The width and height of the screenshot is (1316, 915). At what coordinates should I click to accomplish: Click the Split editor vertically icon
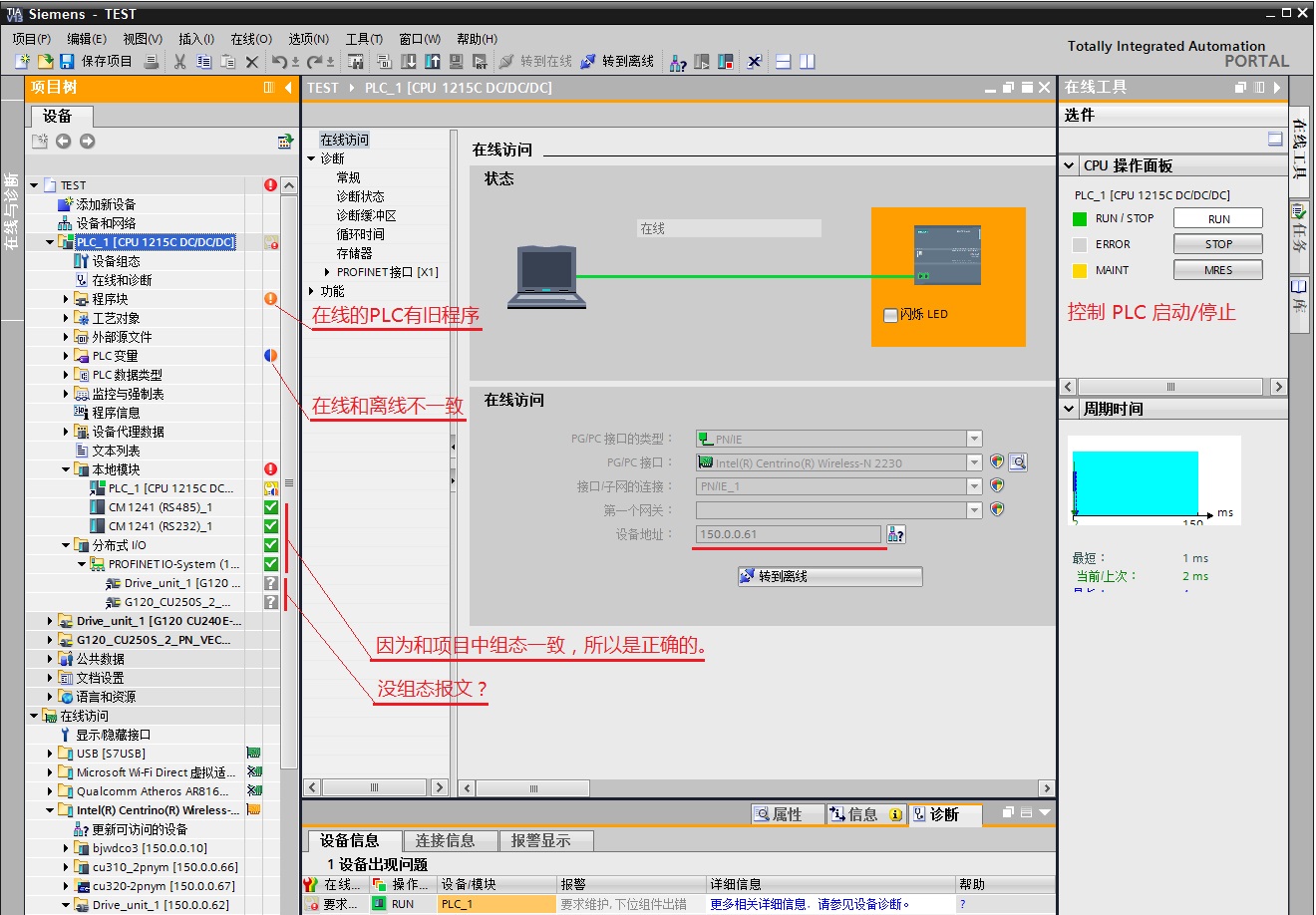point(808,62)
